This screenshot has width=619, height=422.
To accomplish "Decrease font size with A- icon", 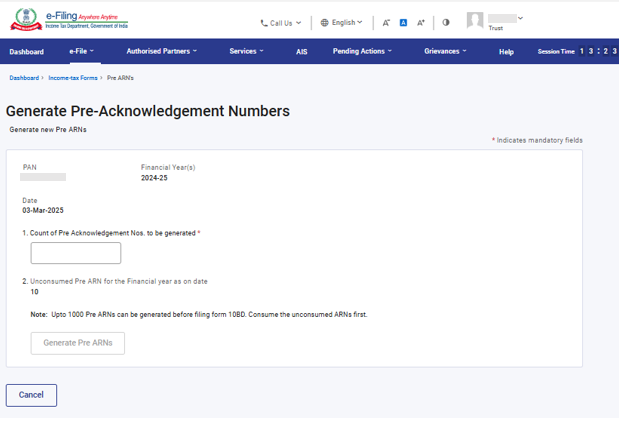I will 386,22.
